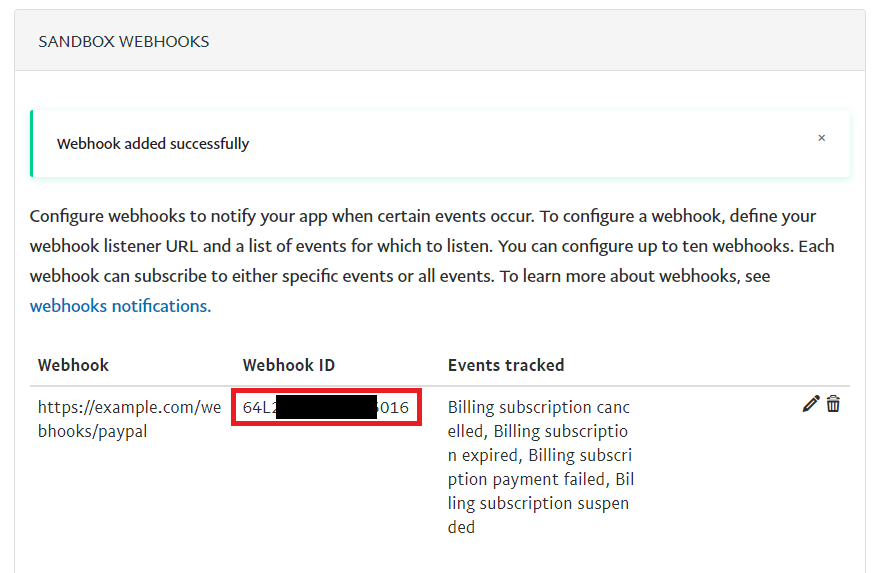Delete the webhook using the trash icon

[x=833, y=404]
